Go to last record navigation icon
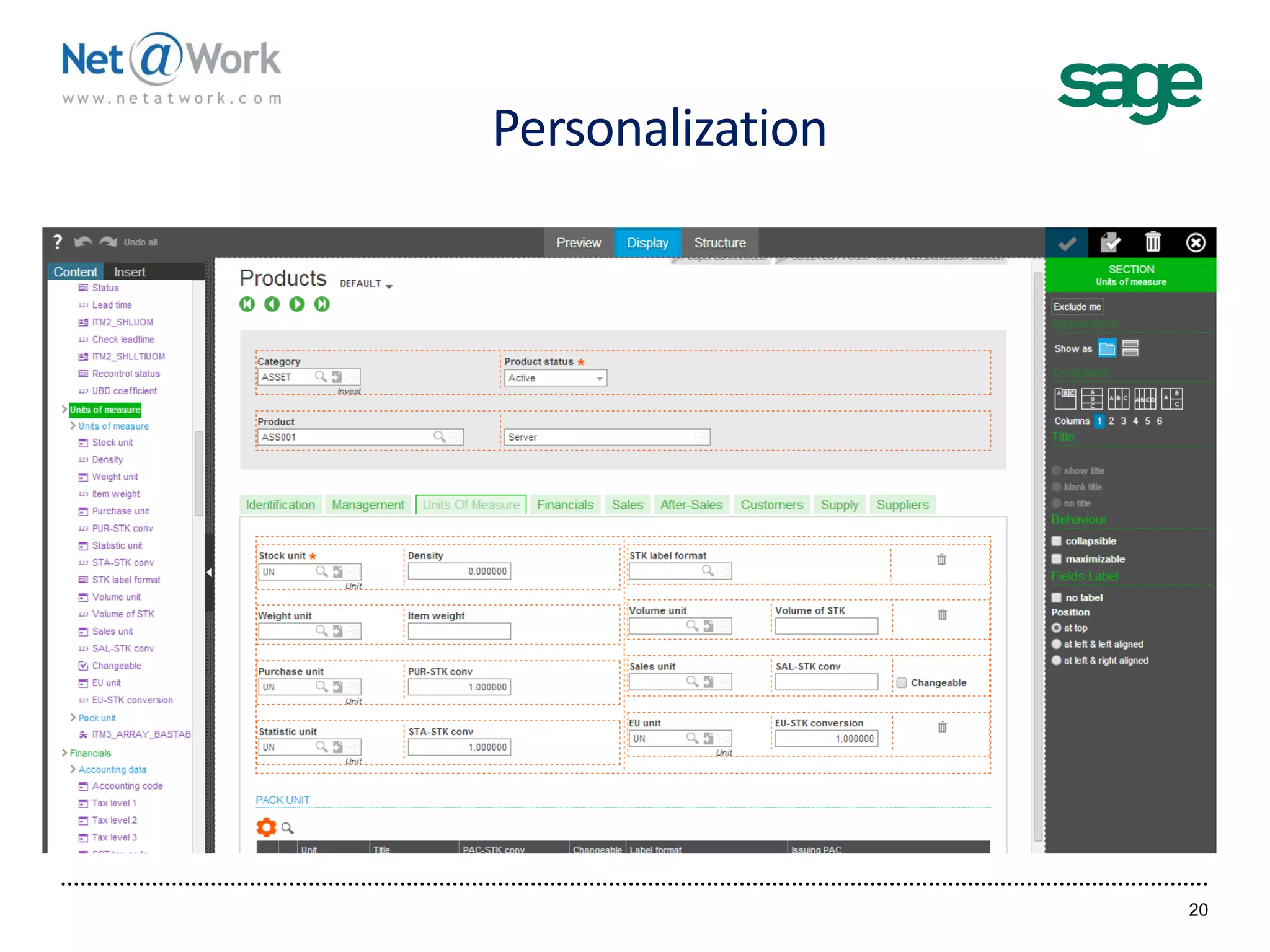Image resolution: width=1270 pixels, height=952 pixels. (x=322, y=304)
